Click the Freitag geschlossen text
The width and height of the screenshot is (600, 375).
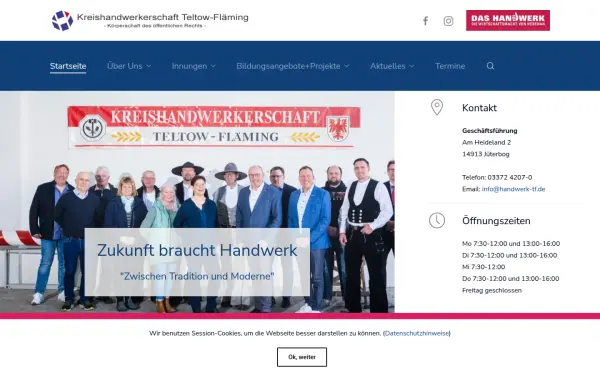point(492,290)
